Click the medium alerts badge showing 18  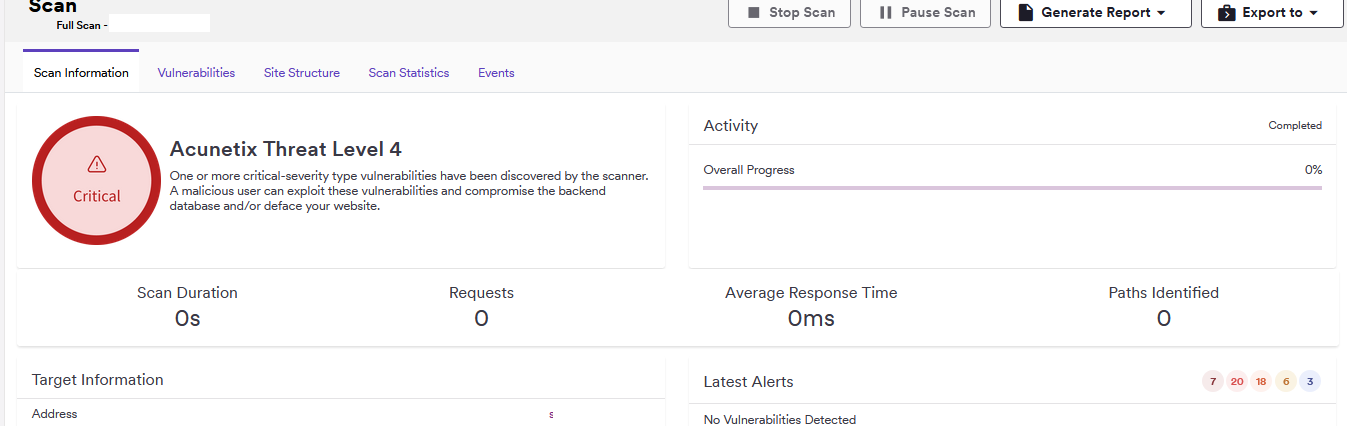coord(1261,382)
